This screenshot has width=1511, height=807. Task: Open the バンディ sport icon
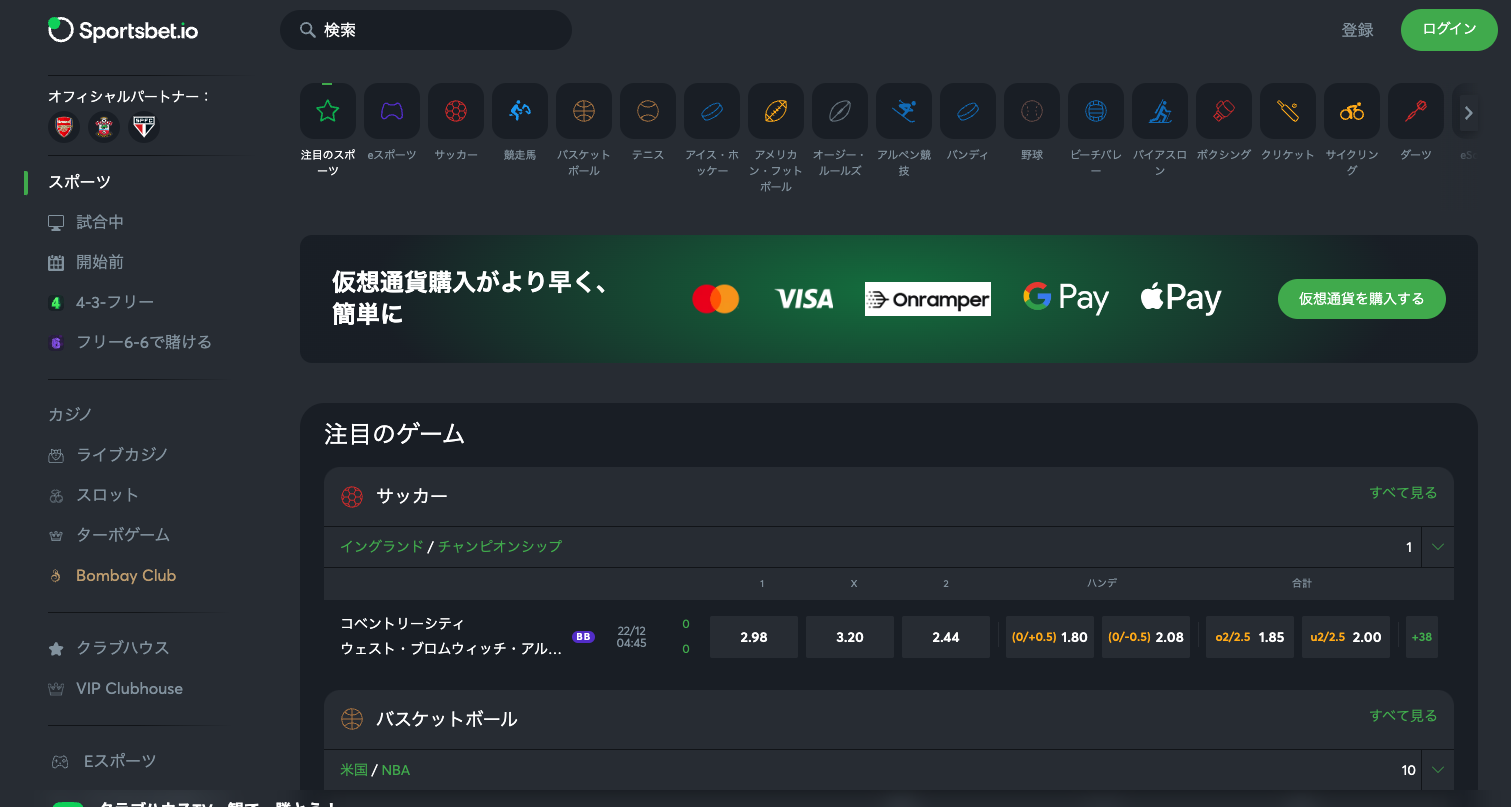tap(968, 111)
